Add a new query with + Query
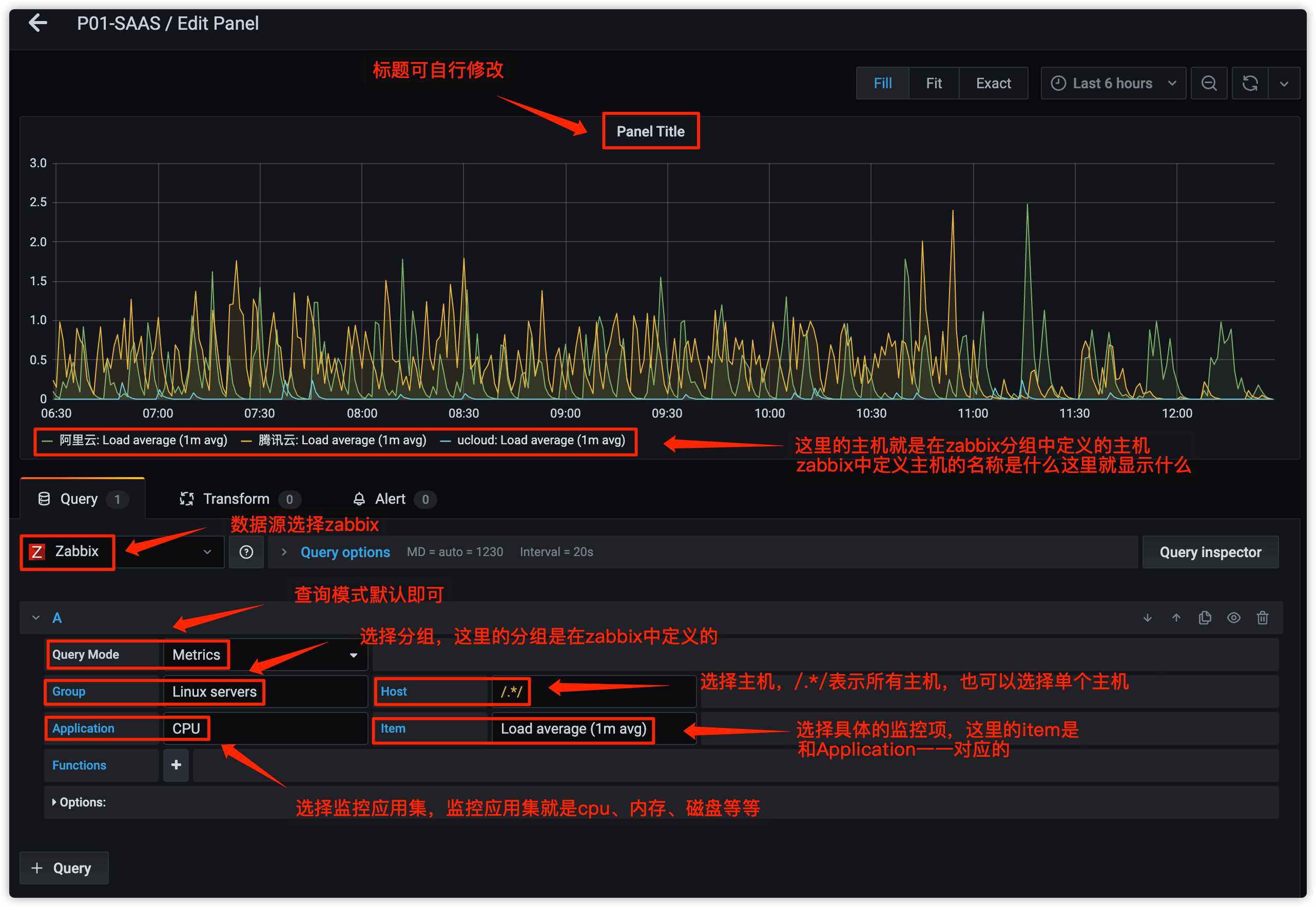 (64, 868)
